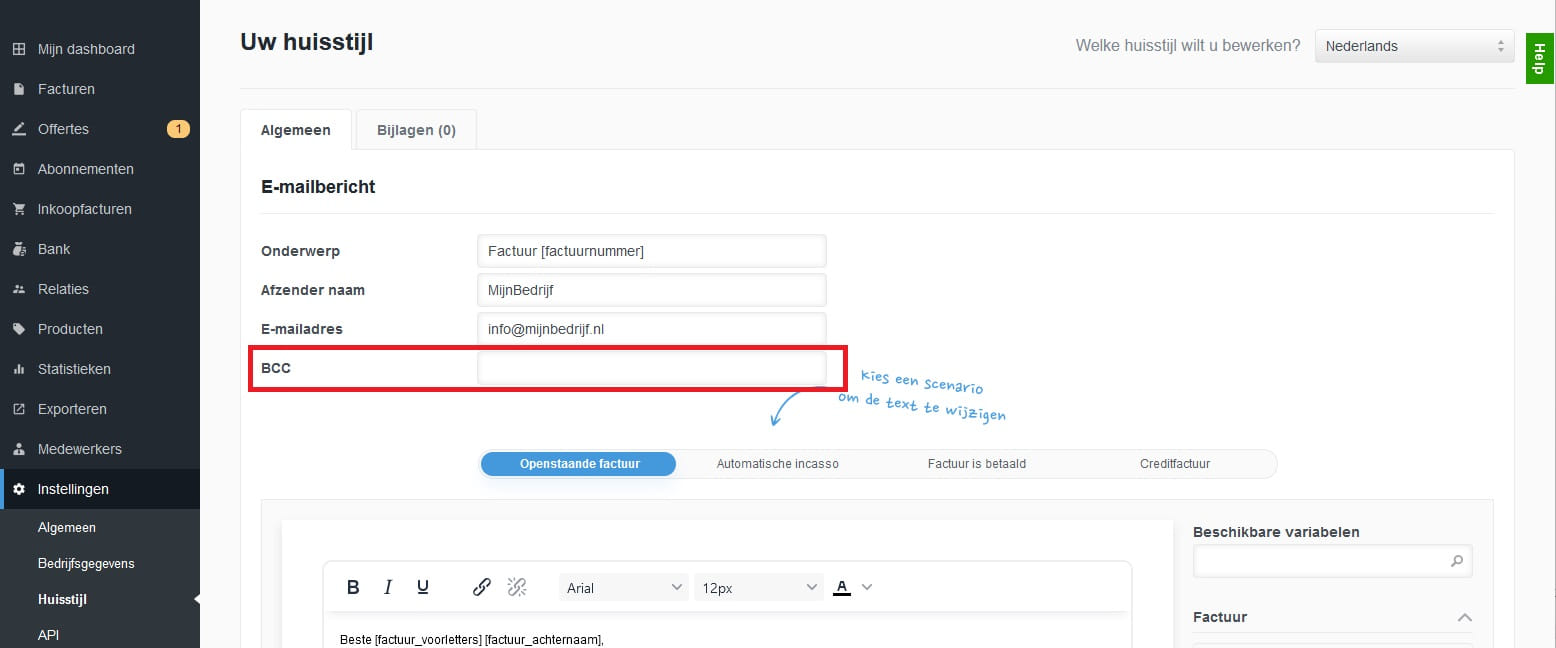Open the Offertes page

(x=63, y=129)
